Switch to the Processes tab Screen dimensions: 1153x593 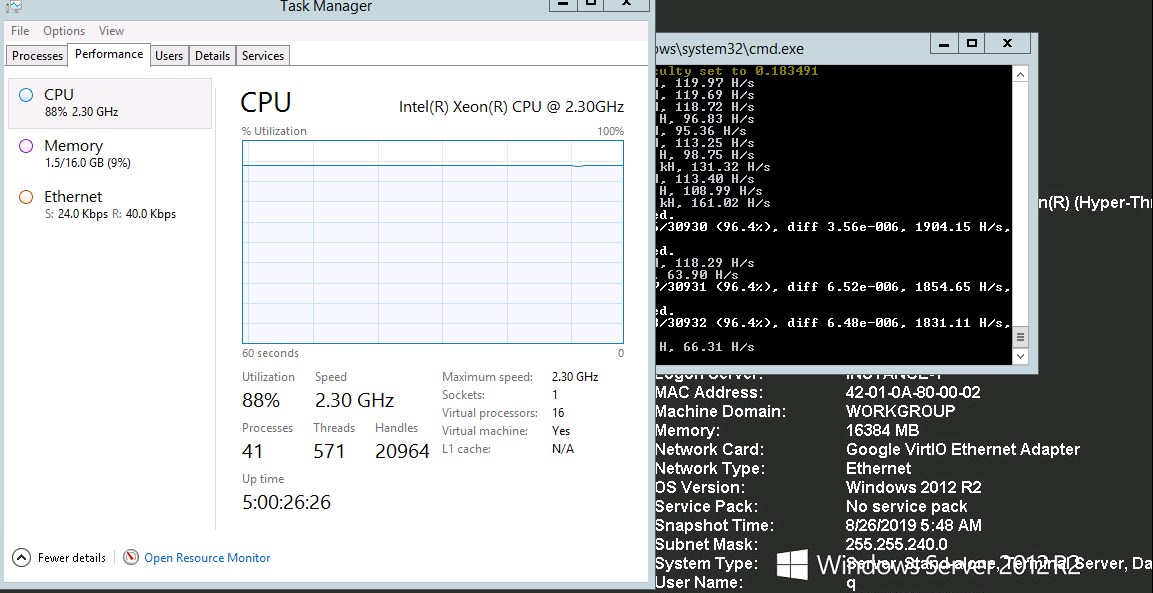pos(38,56)
